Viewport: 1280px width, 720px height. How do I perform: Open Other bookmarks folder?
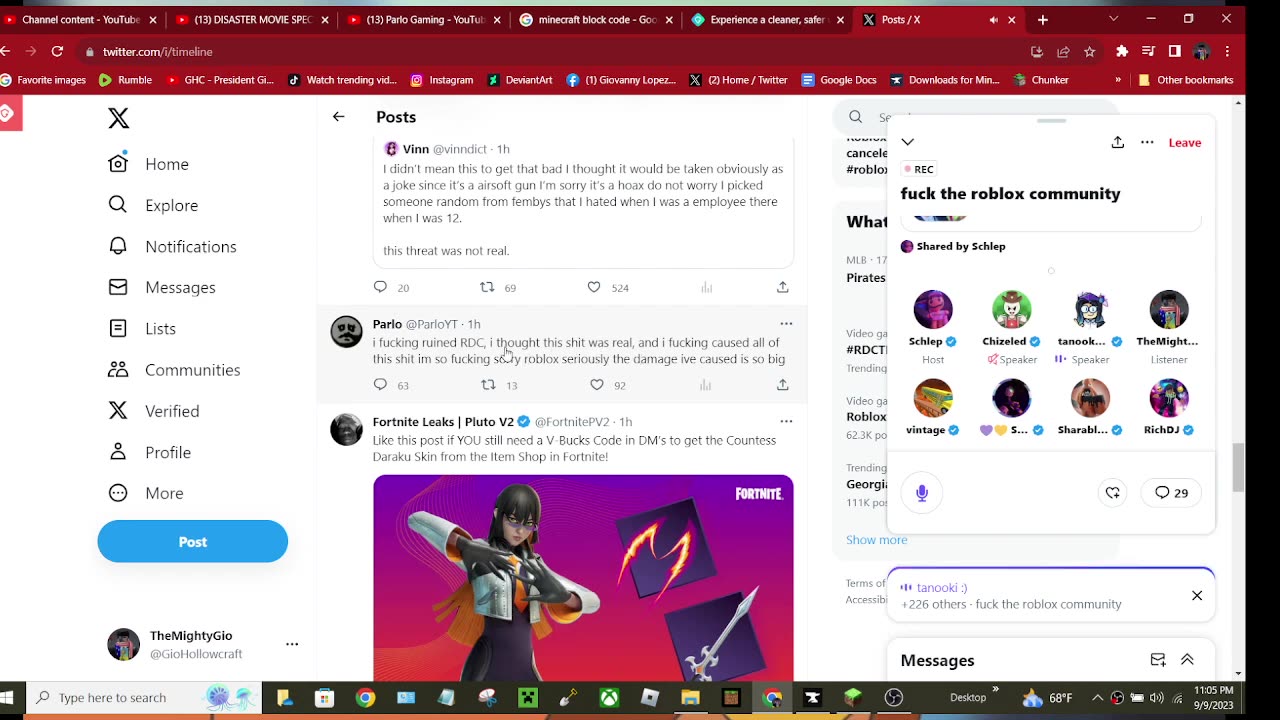1185,80
